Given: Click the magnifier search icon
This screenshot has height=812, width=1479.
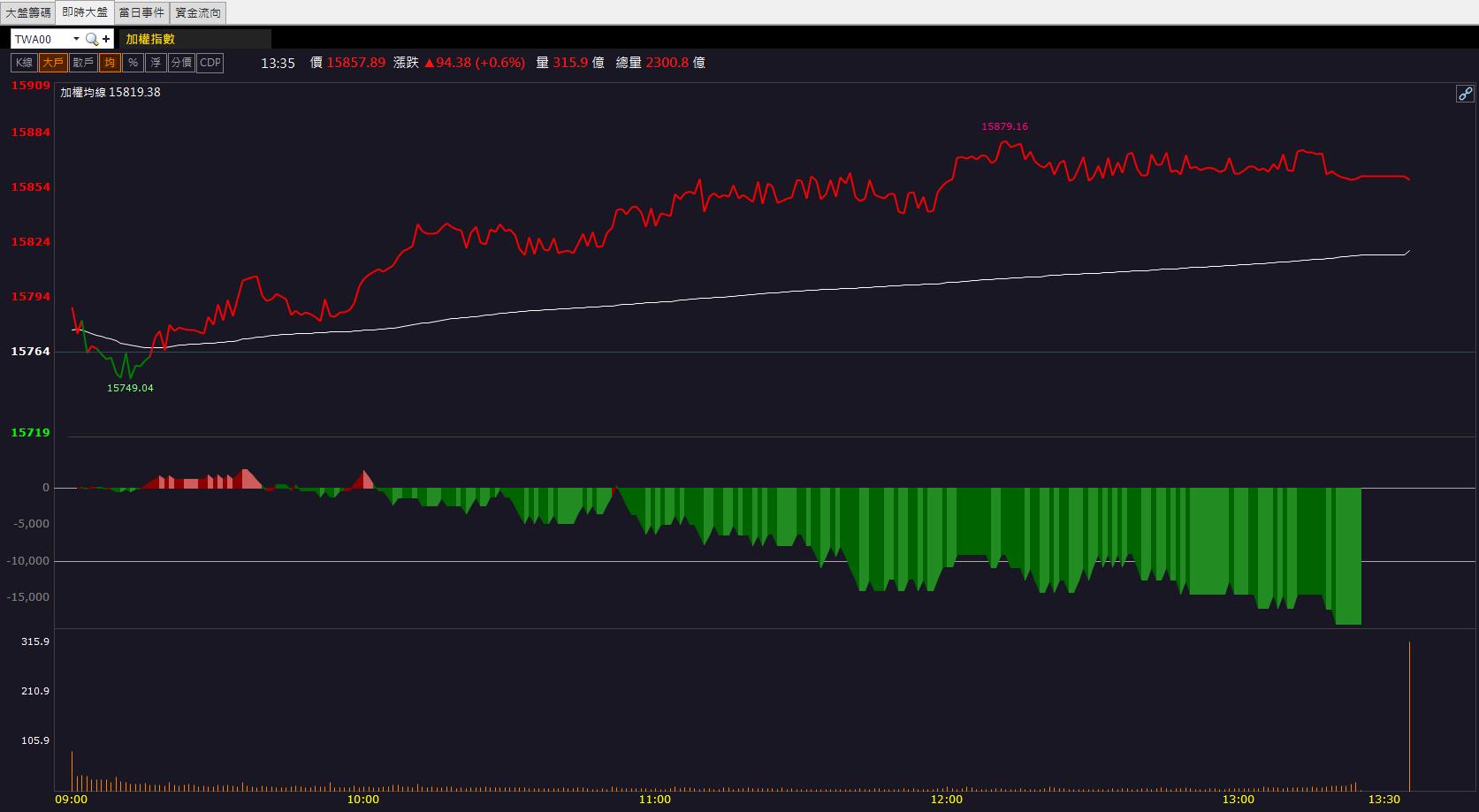Looking at the screenshot, I should 91,39.
